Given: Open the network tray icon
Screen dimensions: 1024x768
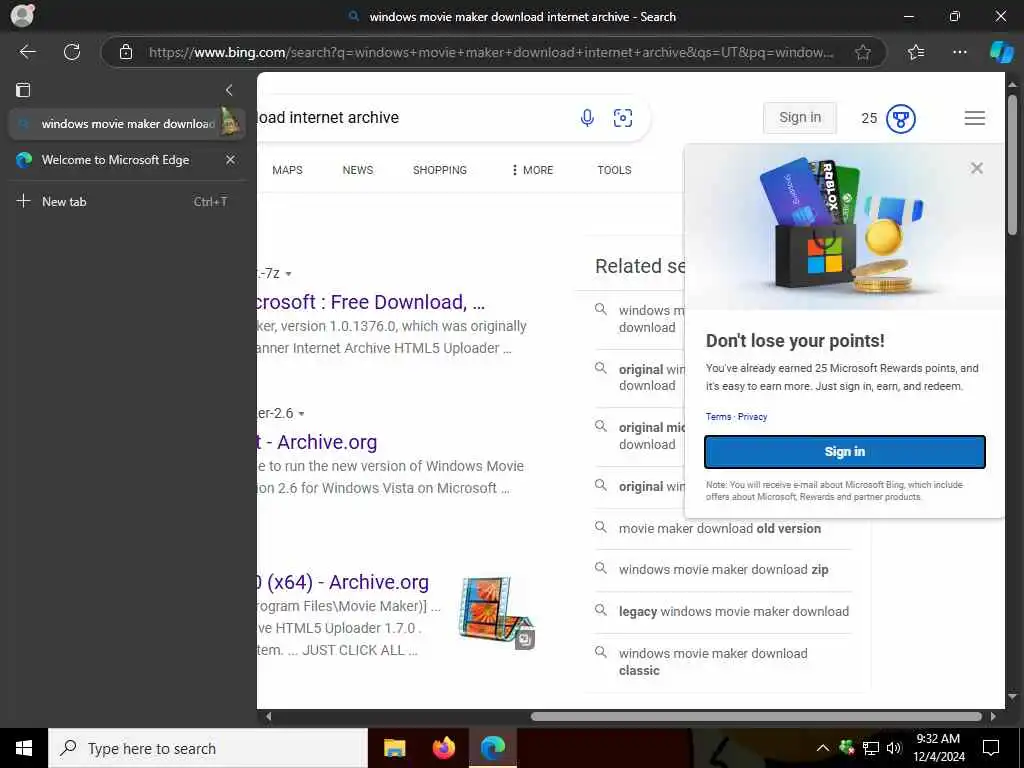Looking at the screenshot, I should 871,748.
